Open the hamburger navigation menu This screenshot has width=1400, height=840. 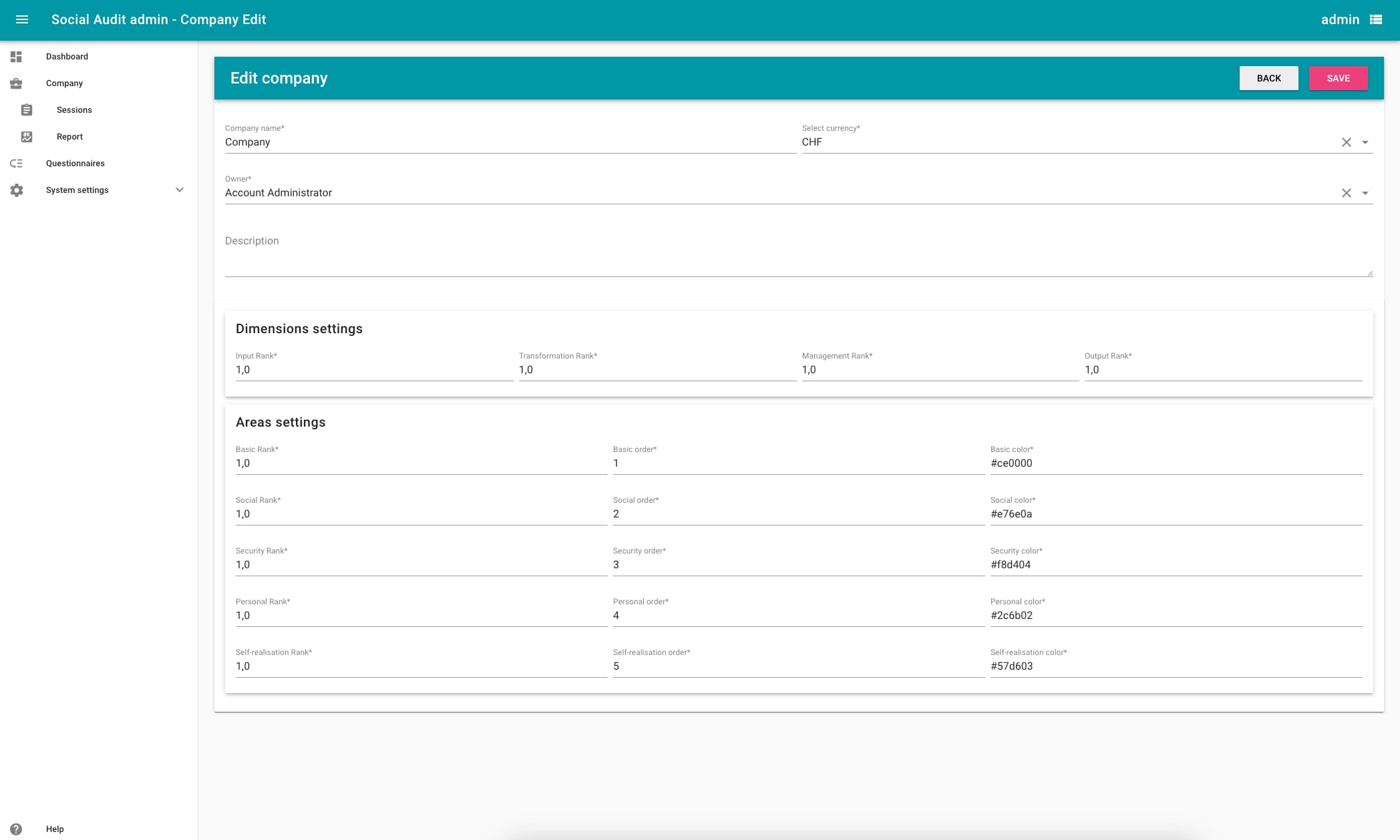[x=22, y=19]
